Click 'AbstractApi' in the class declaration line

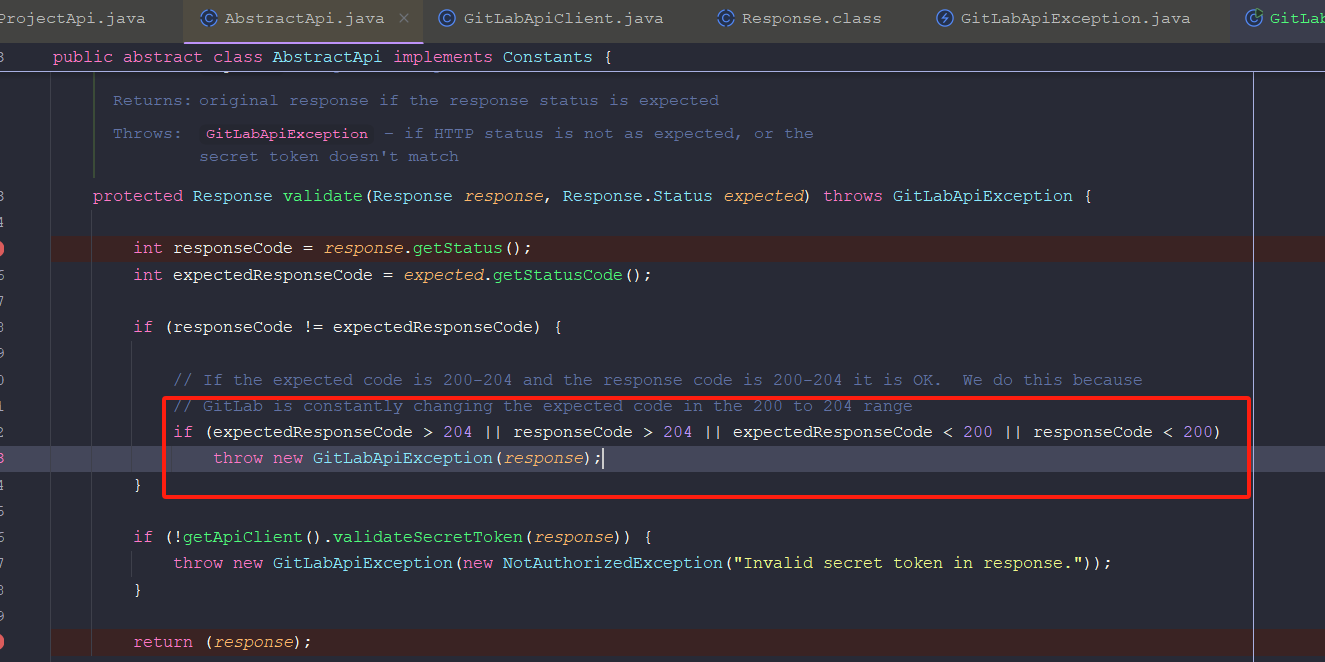coord(328,57)
